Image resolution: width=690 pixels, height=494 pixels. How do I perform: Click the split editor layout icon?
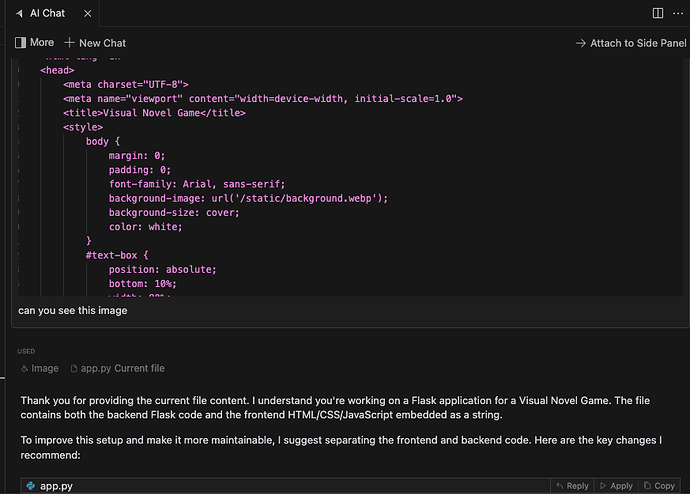pos(658,13)
